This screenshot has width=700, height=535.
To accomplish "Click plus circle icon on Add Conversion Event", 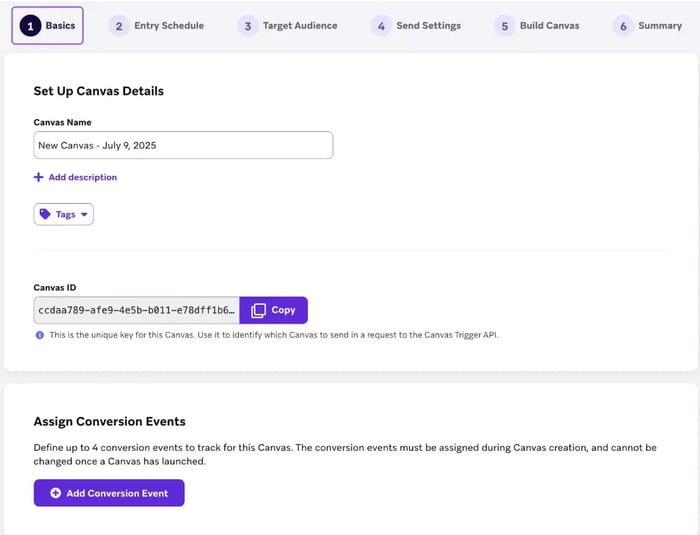I will pos(55,493).
